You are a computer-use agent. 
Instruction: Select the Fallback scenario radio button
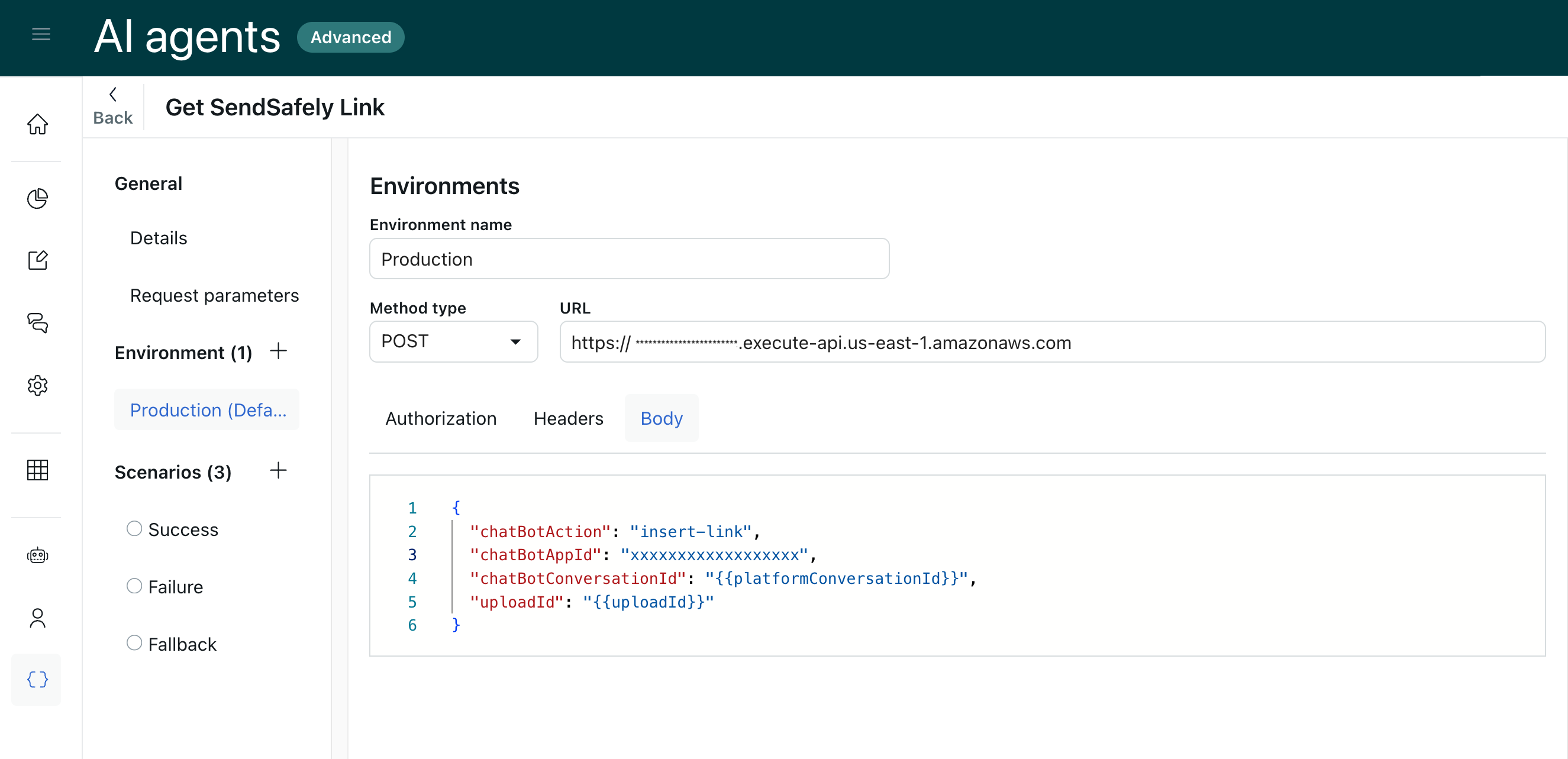pos(134,642)
